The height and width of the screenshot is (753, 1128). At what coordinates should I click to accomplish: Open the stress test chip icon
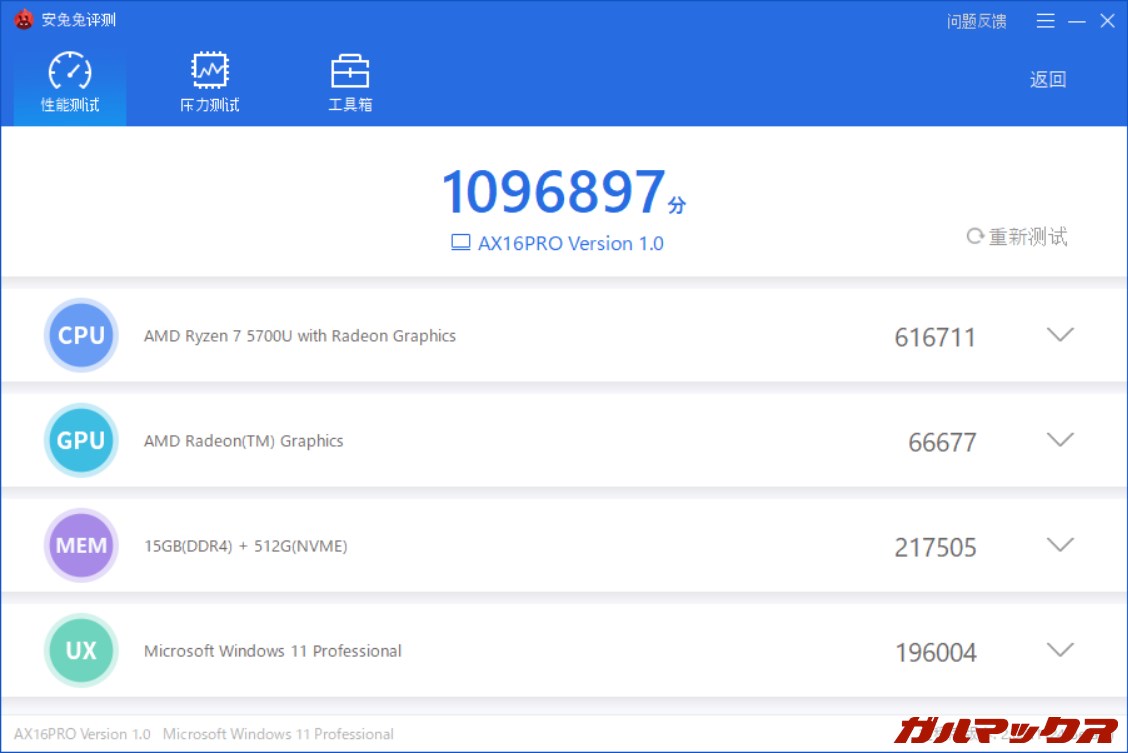[208, 70]
